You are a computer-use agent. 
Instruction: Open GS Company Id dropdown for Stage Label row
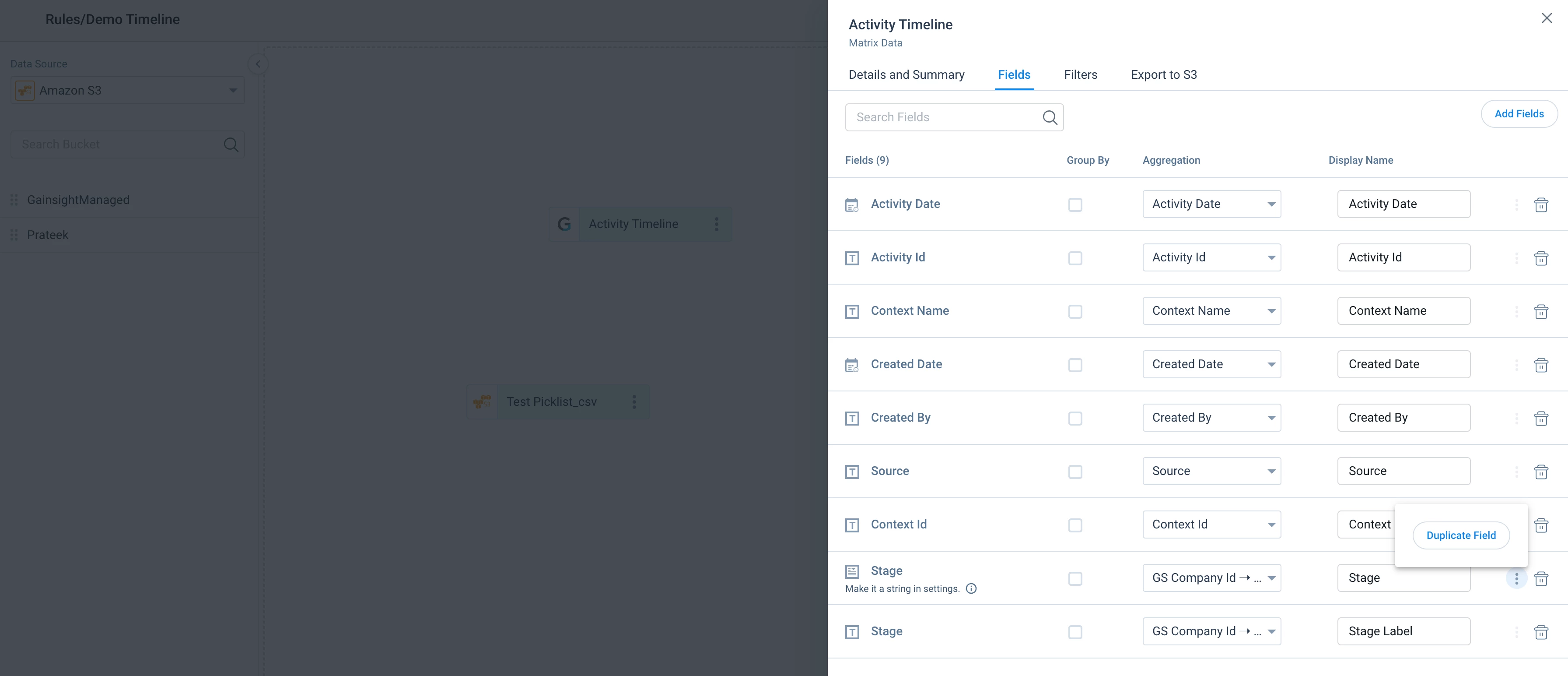pos(1211,631)
